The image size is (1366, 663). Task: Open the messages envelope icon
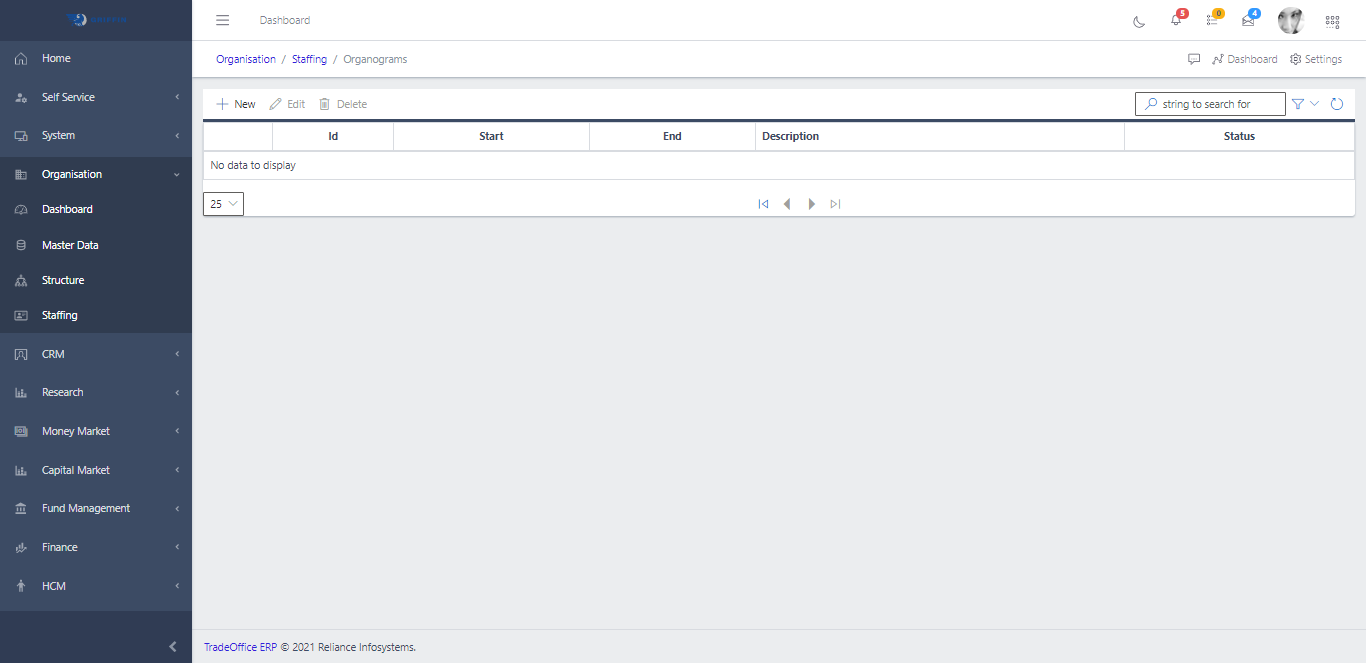1248,20
